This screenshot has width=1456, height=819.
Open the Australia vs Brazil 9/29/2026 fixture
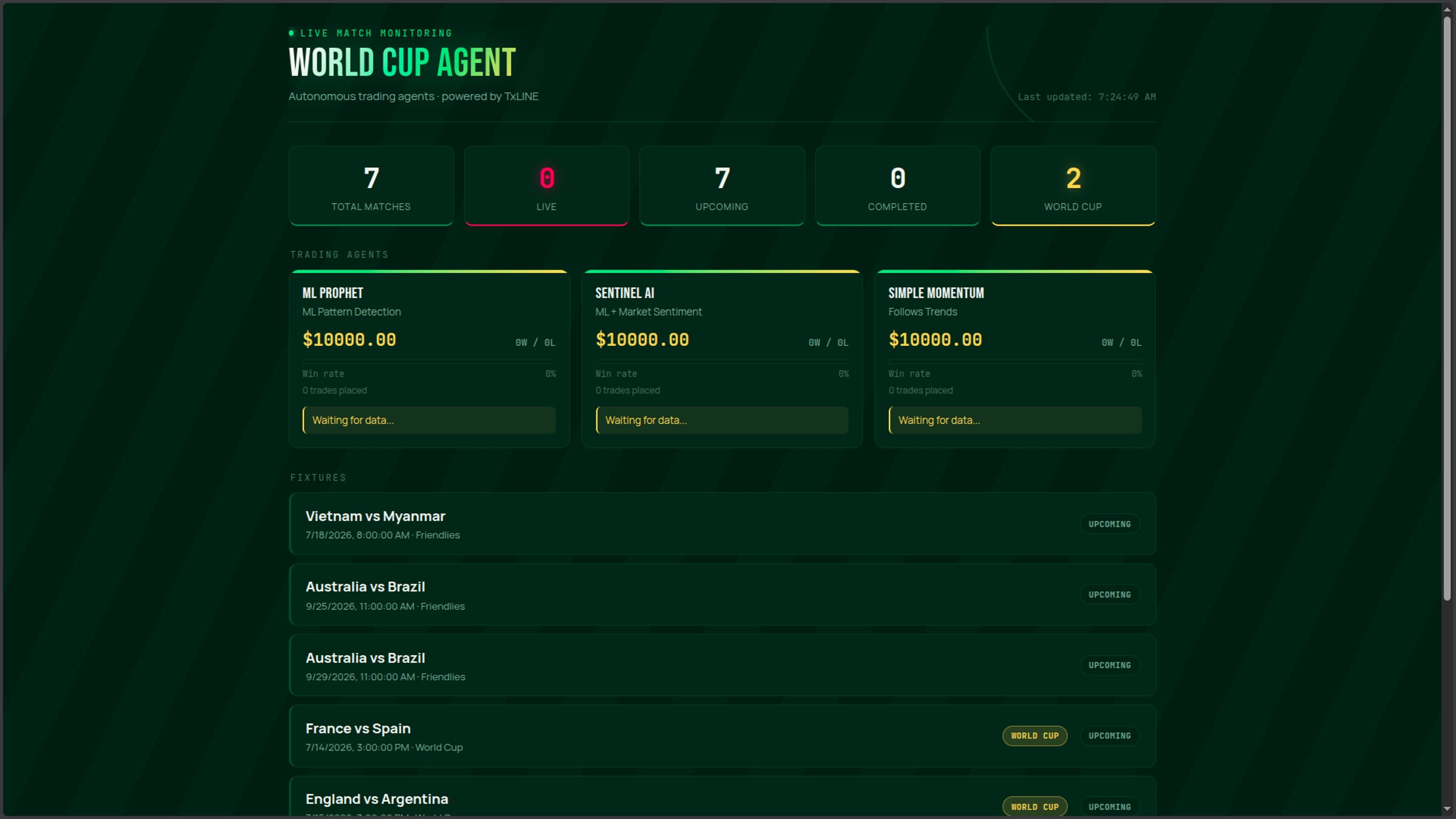pos(723,665)
